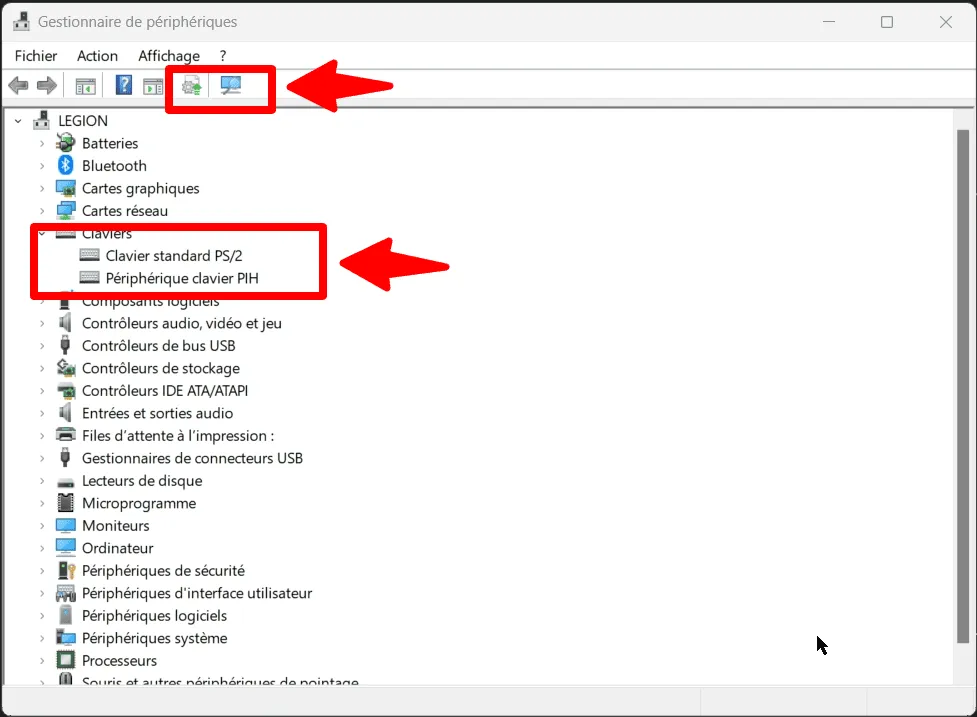This screenshot has width=977, height=717.
Task: Toggle the console tree pane icon
Action: tap(85, 86)
